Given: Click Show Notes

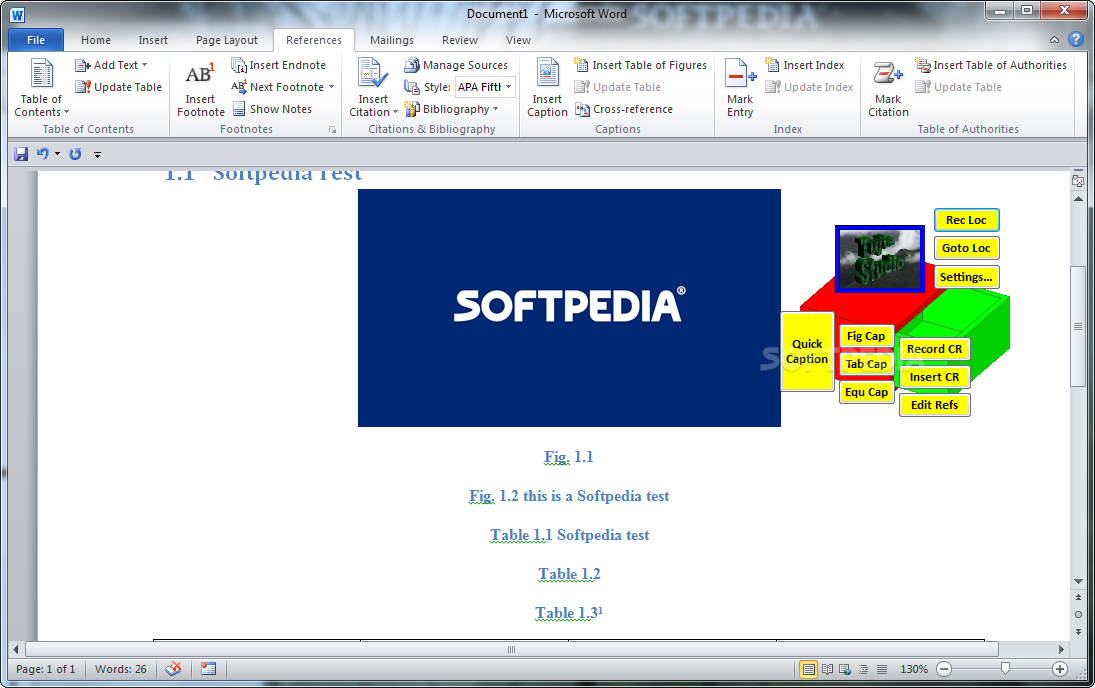Looking at the screenshot, I should coord(272,109).
